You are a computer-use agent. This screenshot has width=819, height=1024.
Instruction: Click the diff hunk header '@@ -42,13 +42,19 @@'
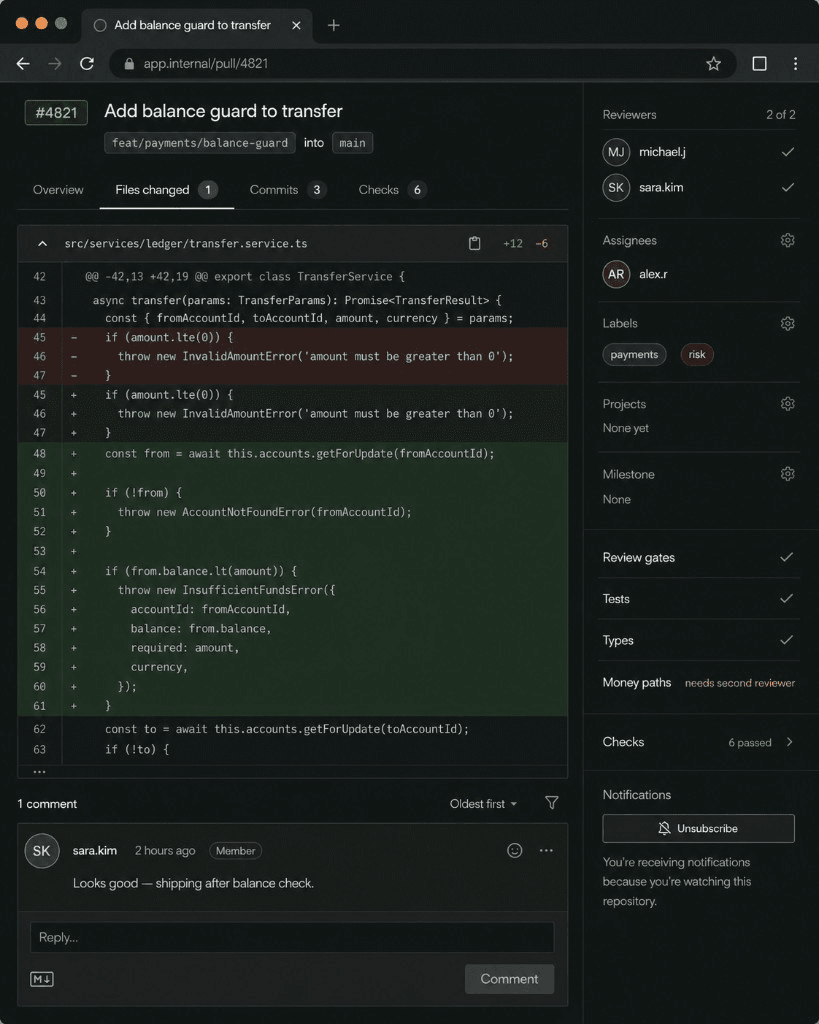click(146, 277)
